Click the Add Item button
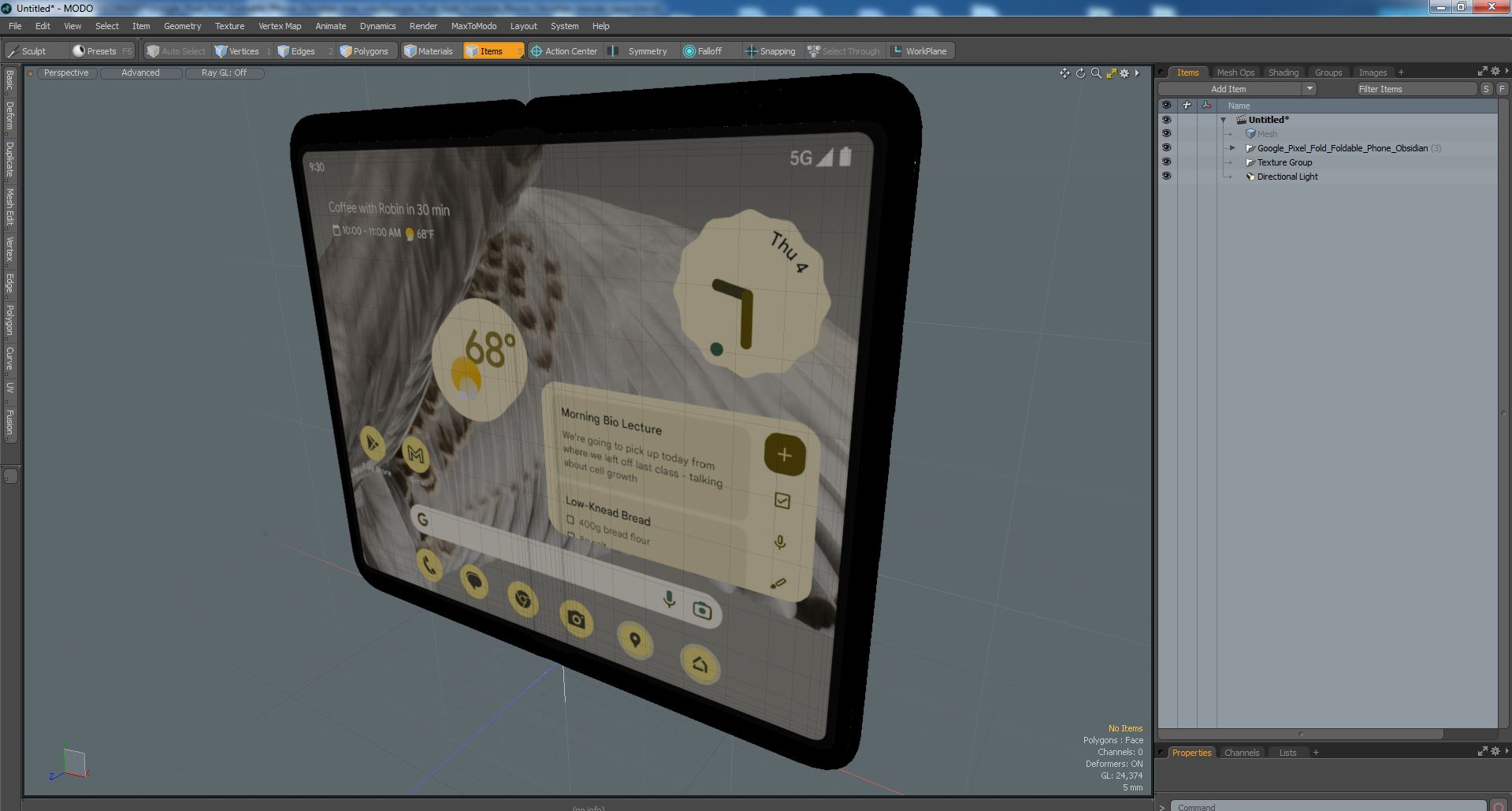 [x=1228, y=89]
